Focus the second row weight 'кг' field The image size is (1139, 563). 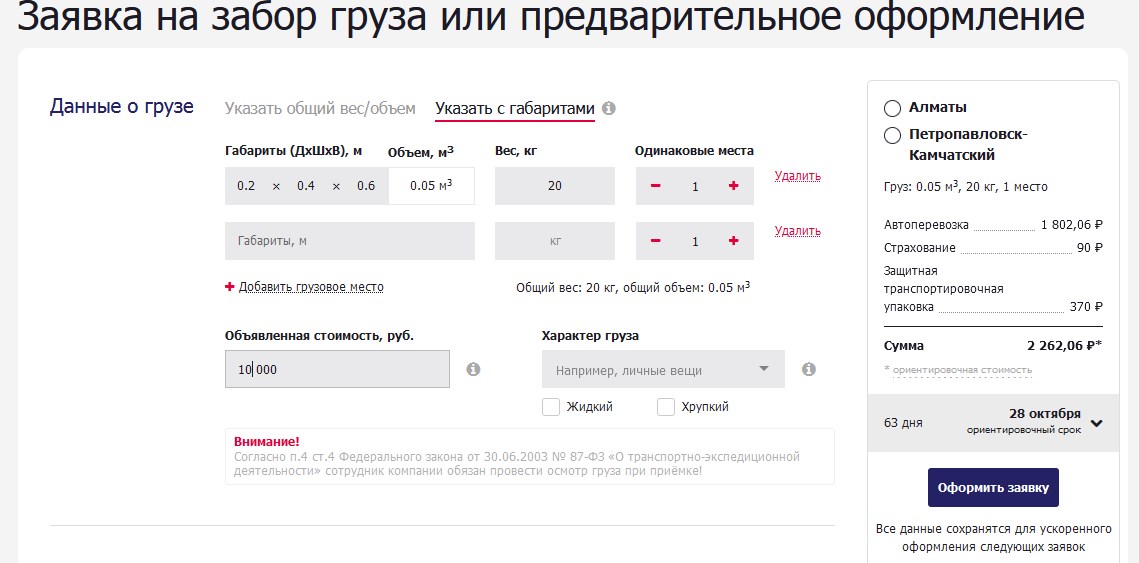[x=555, y=241]
